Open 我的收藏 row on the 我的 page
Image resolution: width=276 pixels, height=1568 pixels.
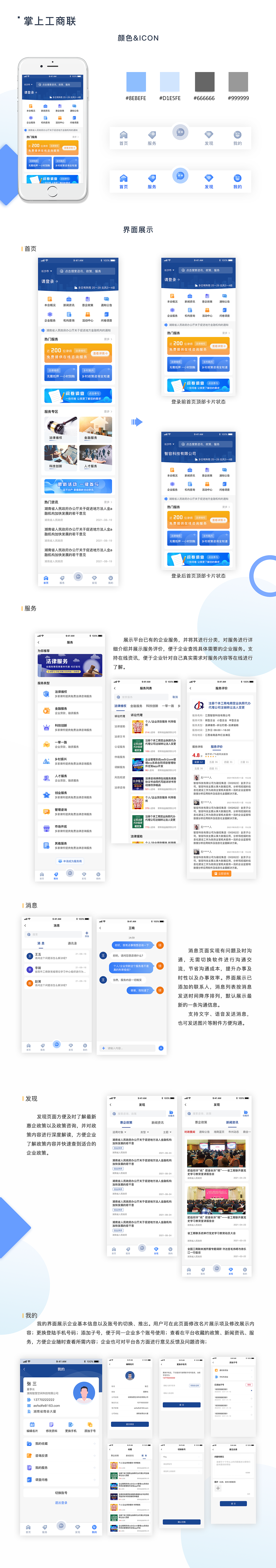[x=61, y=1444]
